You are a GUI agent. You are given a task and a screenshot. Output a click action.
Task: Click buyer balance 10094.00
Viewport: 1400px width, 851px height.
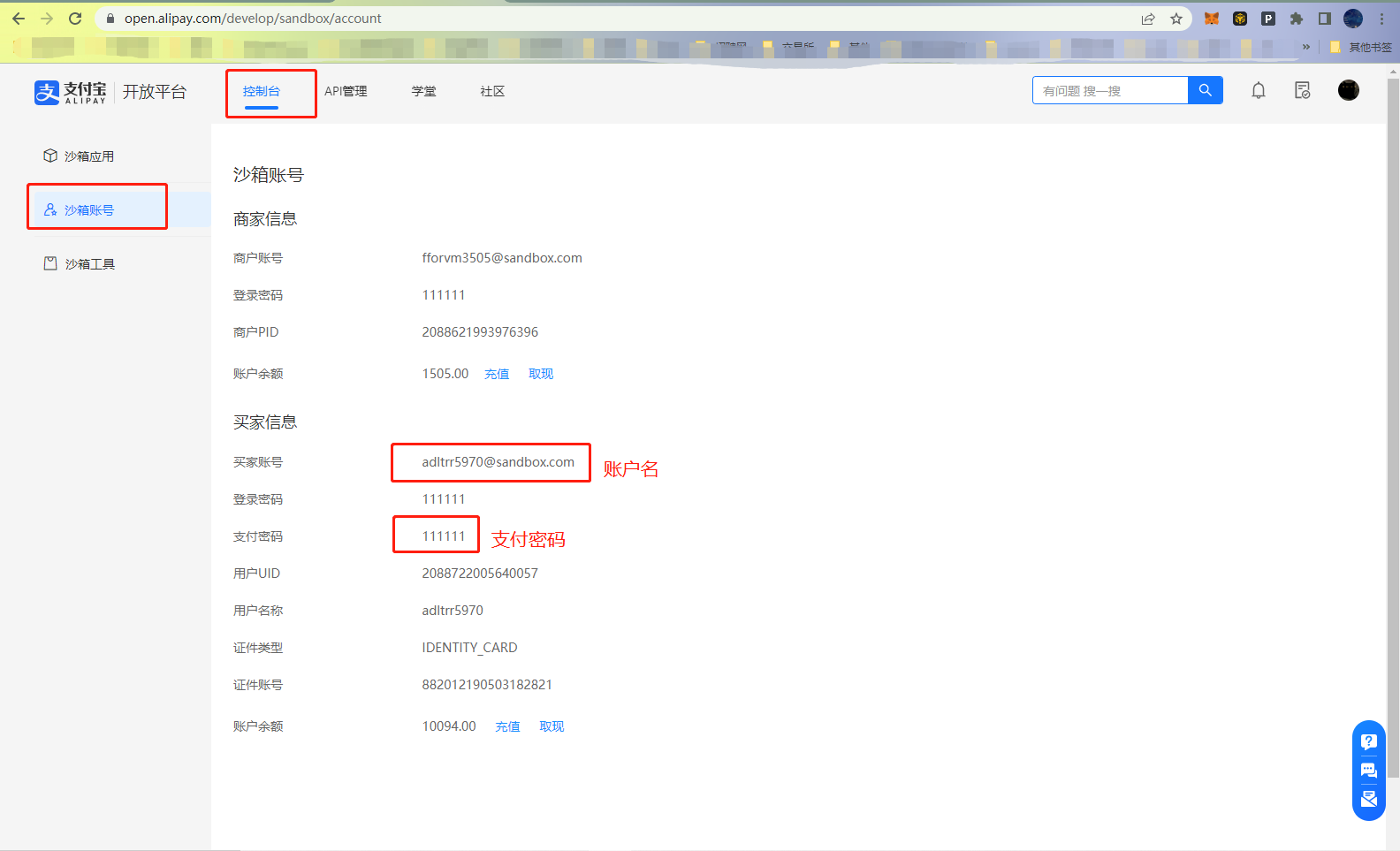449,726
